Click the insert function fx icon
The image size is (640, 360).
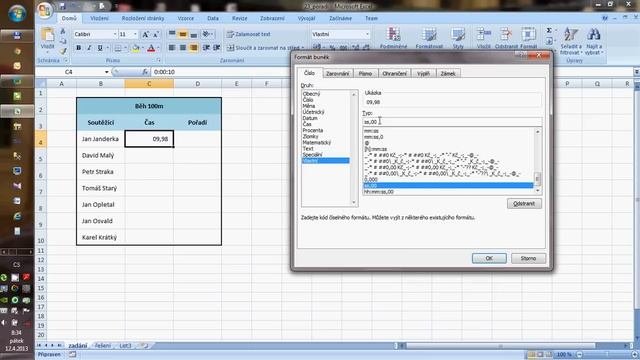[145, 72]
